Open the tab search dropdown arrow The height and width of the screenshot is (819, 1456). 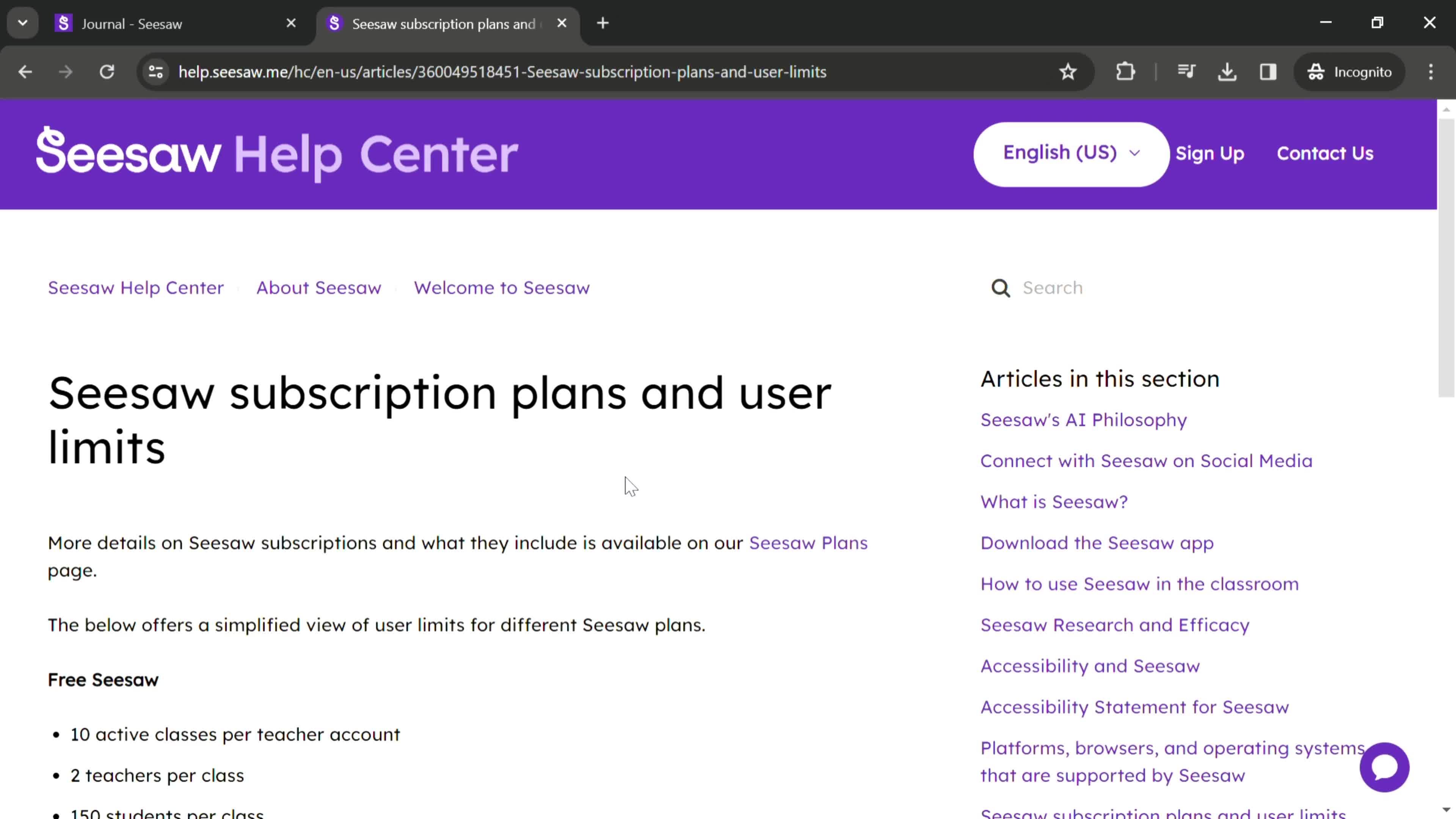(23, 23)
